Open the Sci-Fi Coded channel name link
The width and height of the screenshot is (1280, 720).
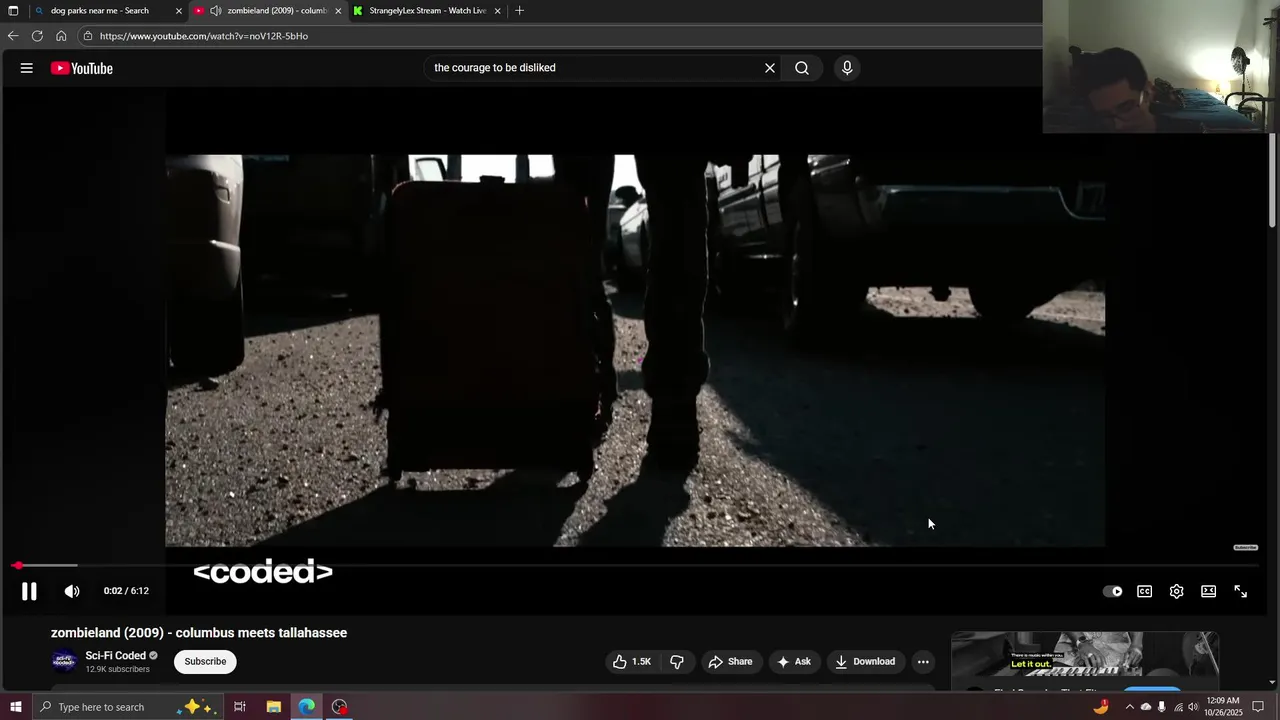click(x=115, y=656)
